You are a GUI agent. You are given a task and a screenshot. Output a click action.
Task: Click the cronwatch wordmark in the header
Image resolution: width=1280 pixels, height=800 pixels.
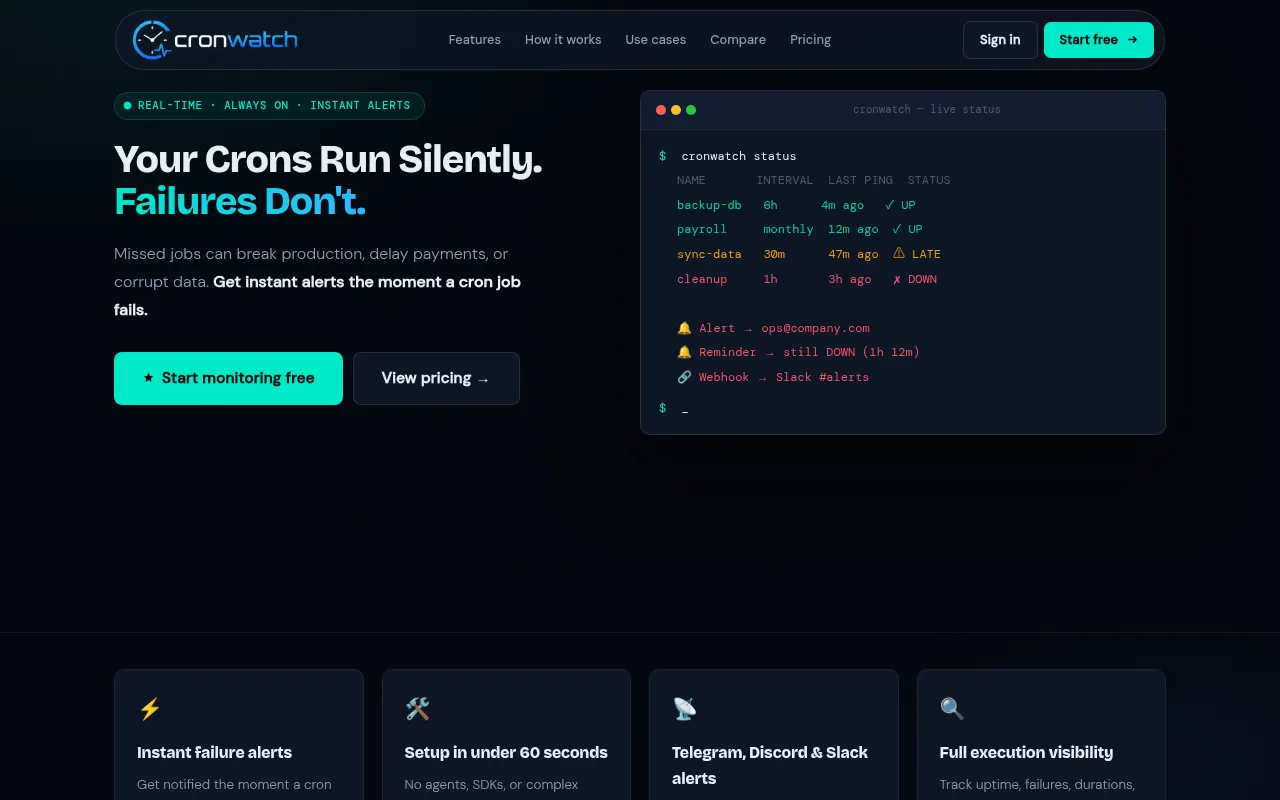pyautogui.click(x=236, y=40)
